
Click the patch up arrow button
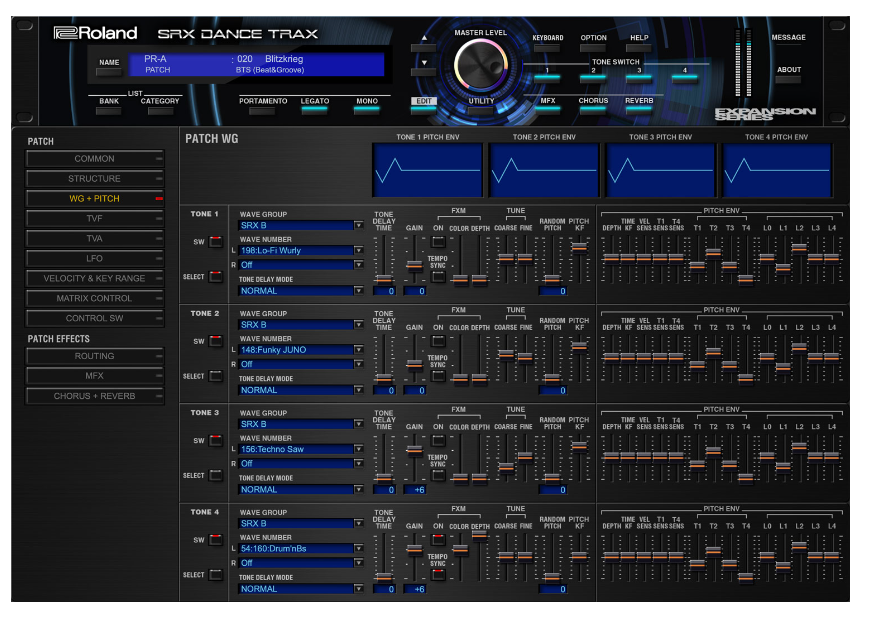pos(424,48)
